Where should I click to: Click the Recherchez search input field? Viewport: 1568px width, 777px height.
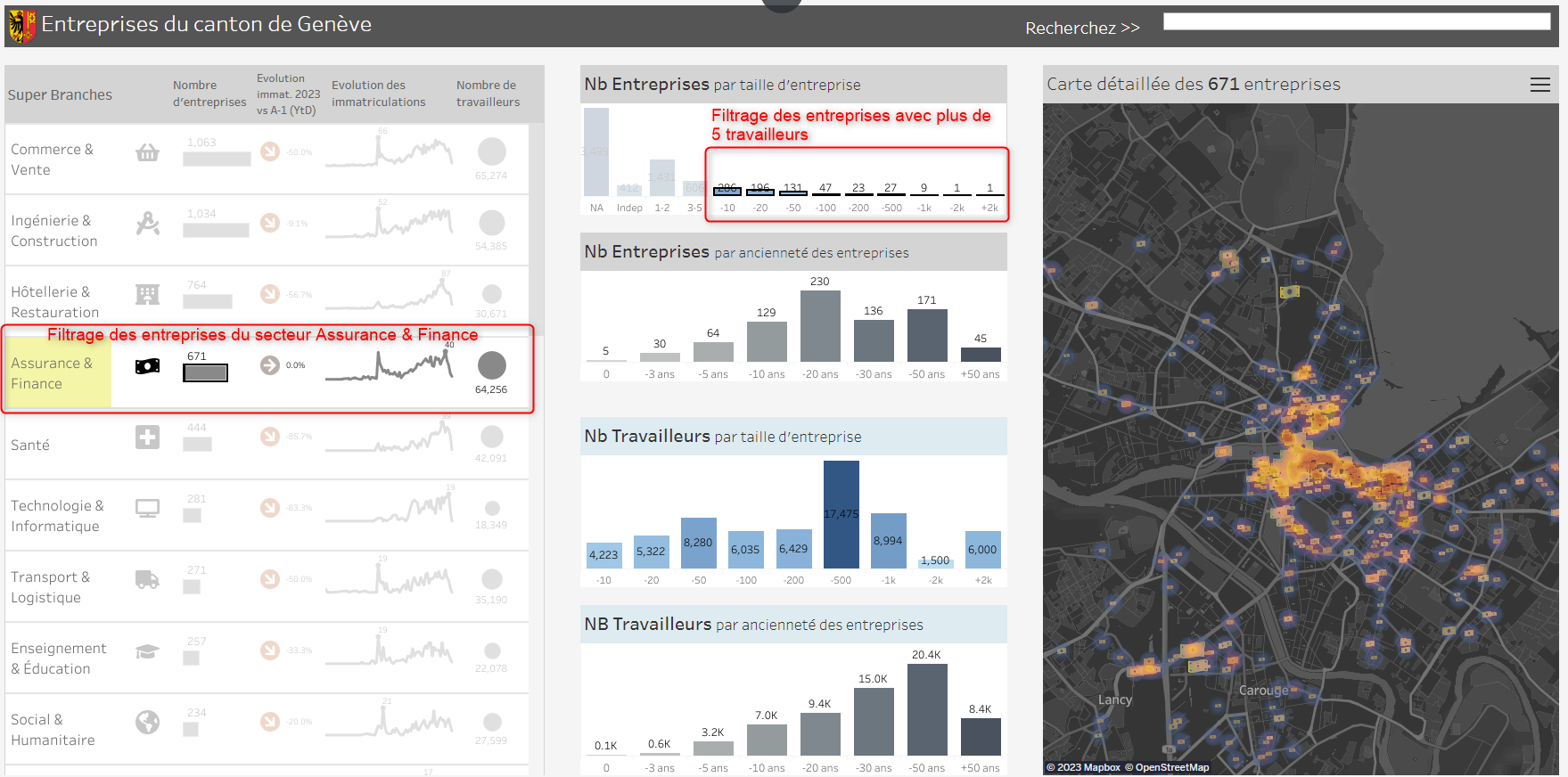tap(1357, 21)
